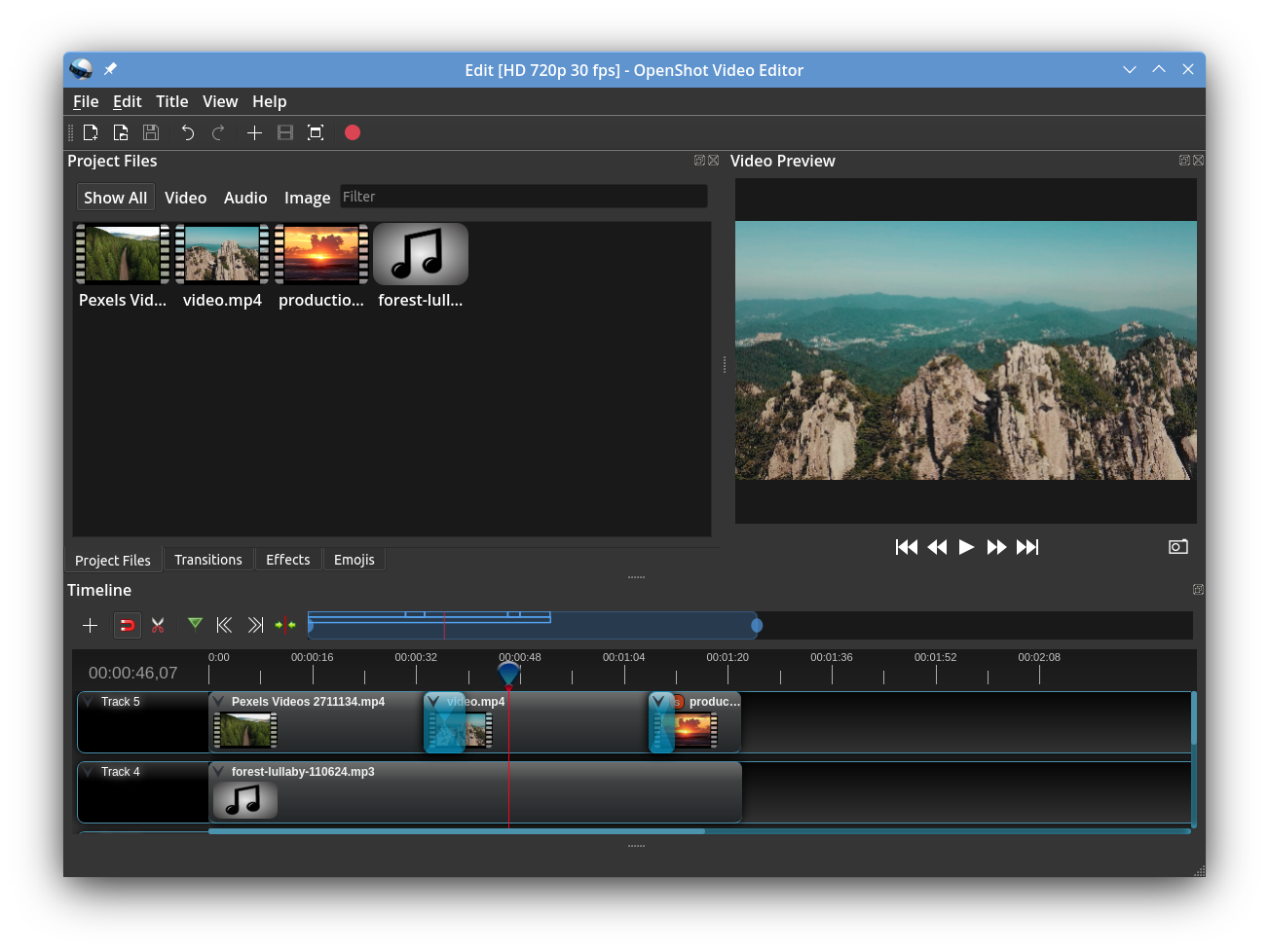Viewport: 1269px width, 952px height.
Task: Click the red Export Video button
Action: [353, 132]
